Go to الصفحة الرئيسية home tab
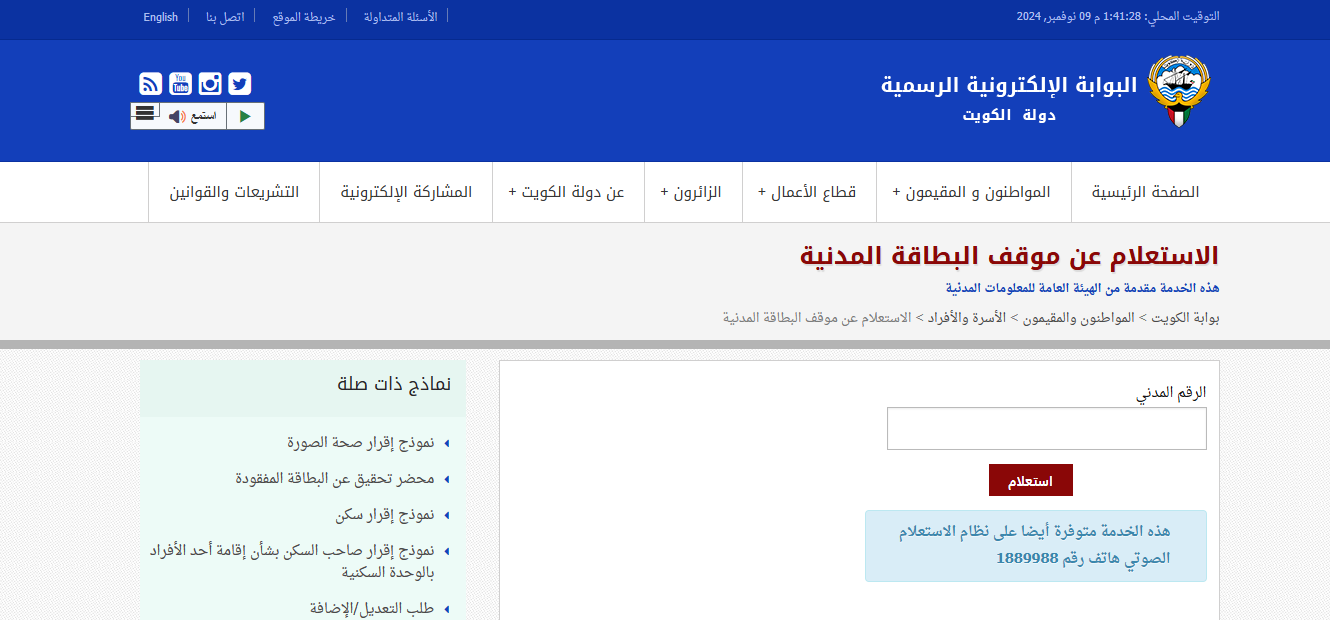The height and width of the screenshot is (620, 1330). click(1145, 192)
